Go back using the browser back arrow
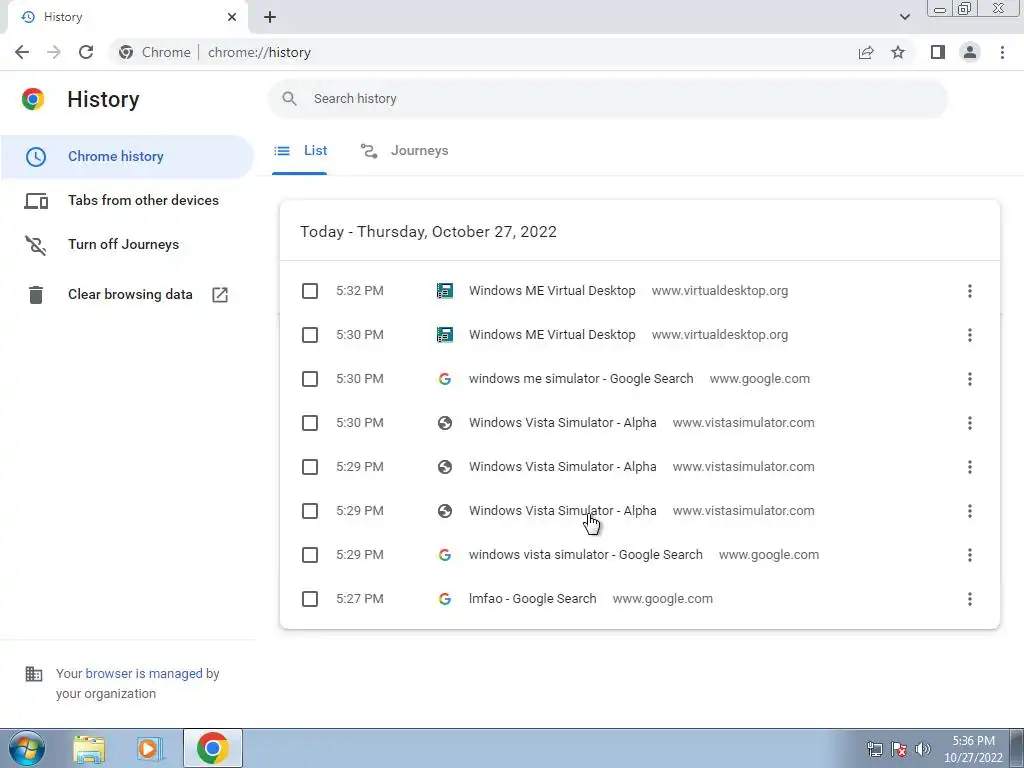1024x768 pixels. click(x=22, y=52)
